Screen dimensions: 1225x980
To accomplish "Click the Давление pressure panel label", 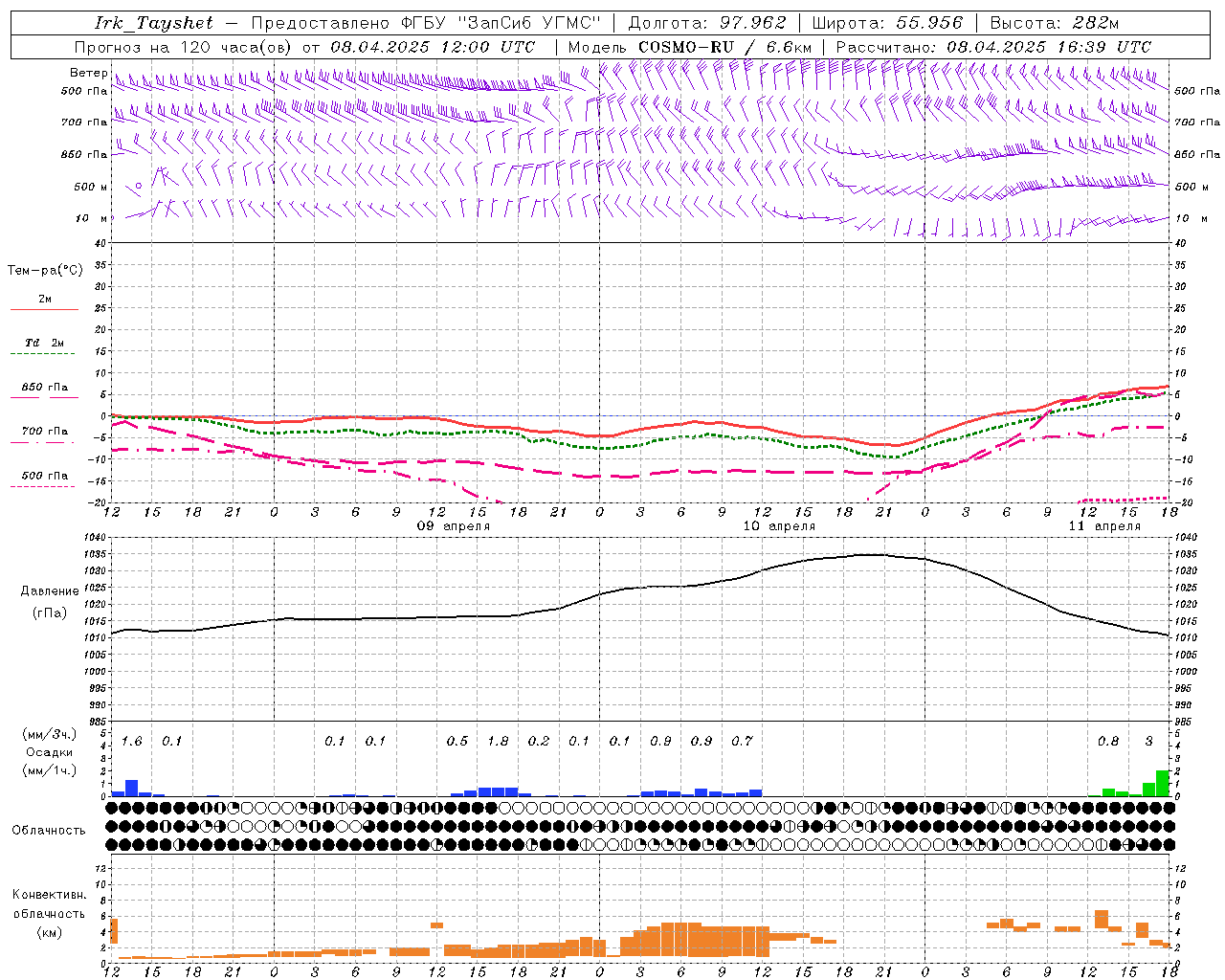I will (x=50, y=591).
